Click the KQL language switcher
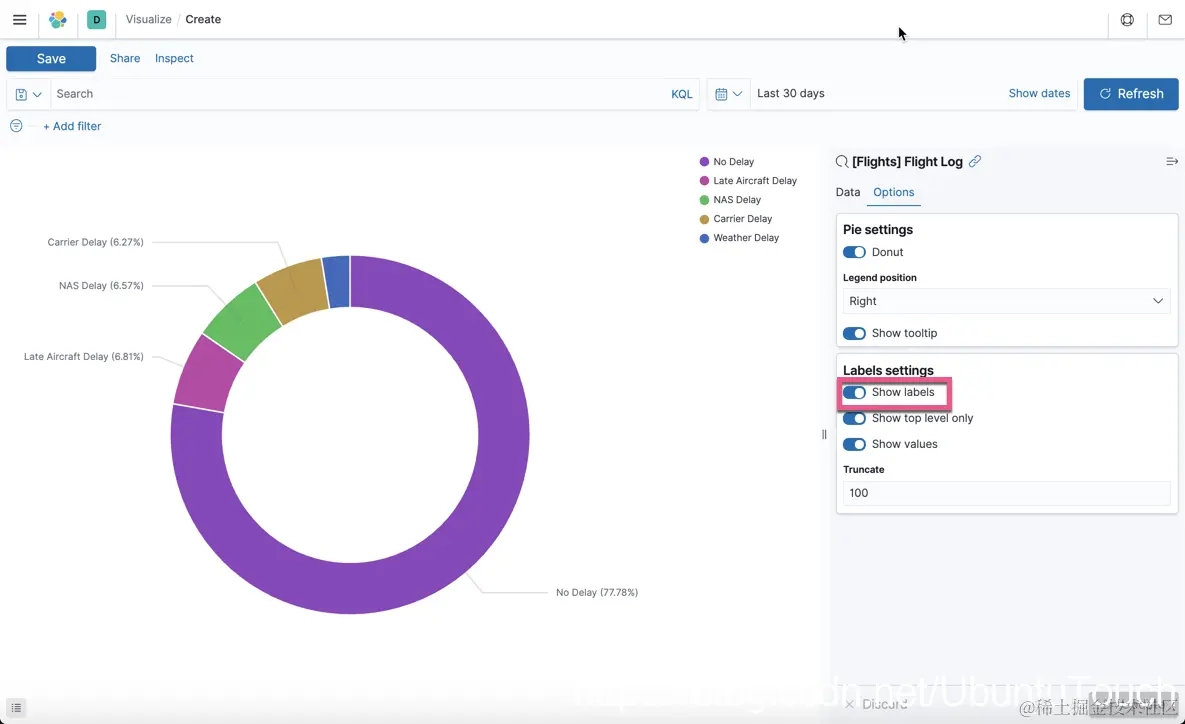Viewport: 1185px width, 724px height. coord(682,94)
